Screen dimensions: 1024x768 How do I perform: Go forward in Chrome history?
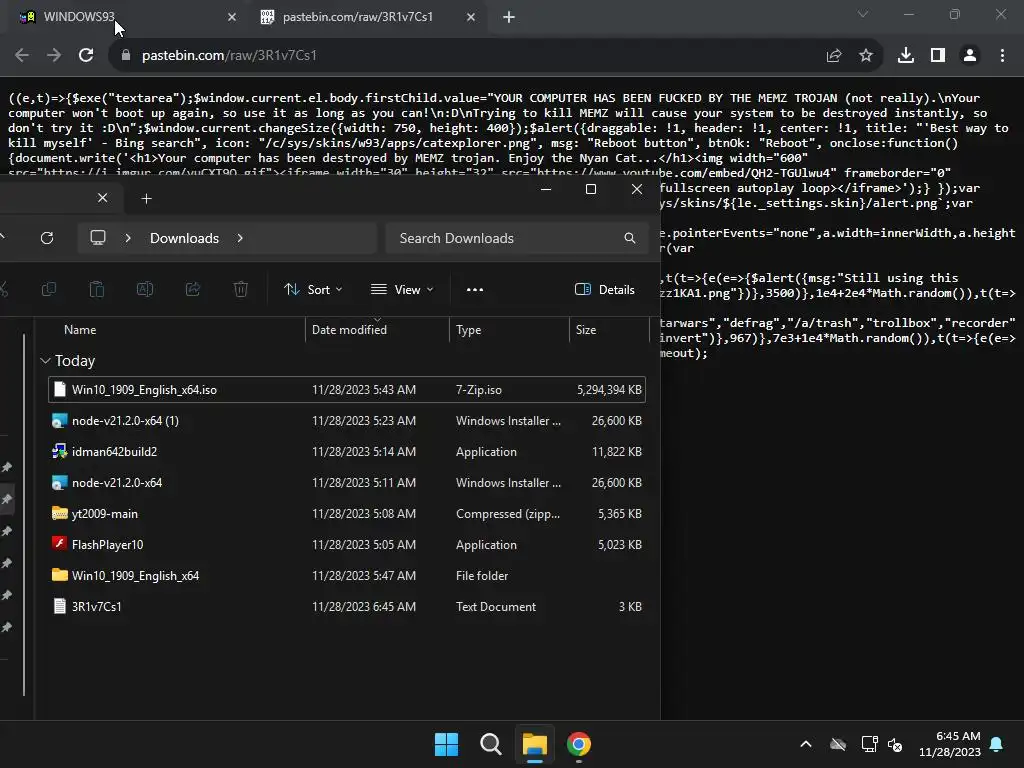pyautogui.click(x=54, y=56)
